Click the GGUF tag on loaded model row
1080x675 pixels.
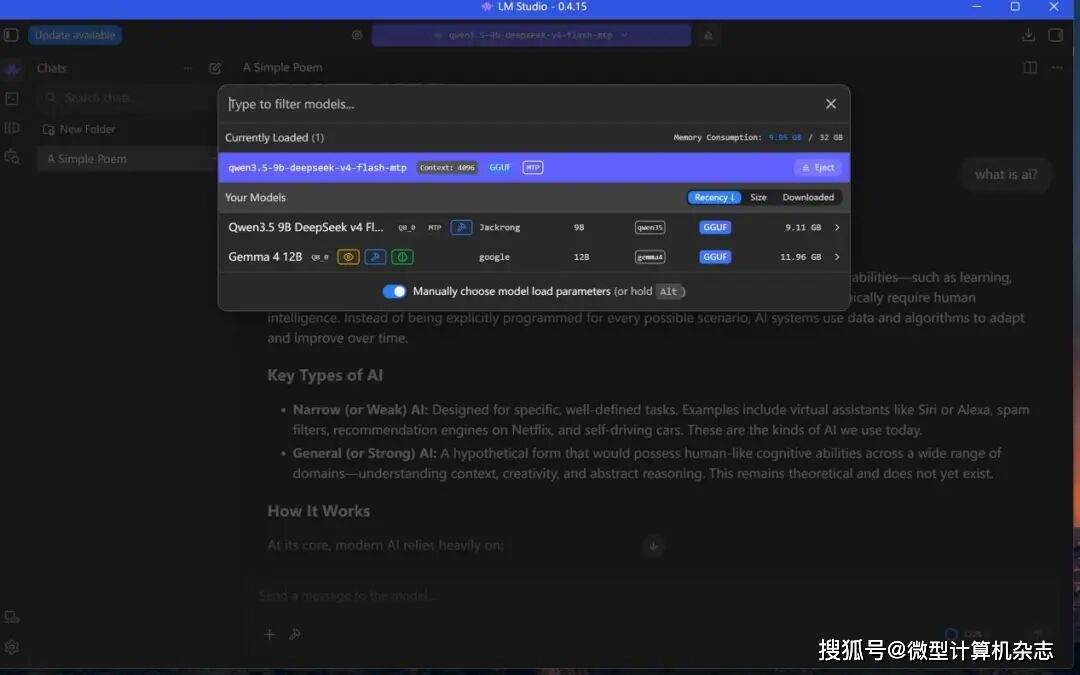coord(500,167)
